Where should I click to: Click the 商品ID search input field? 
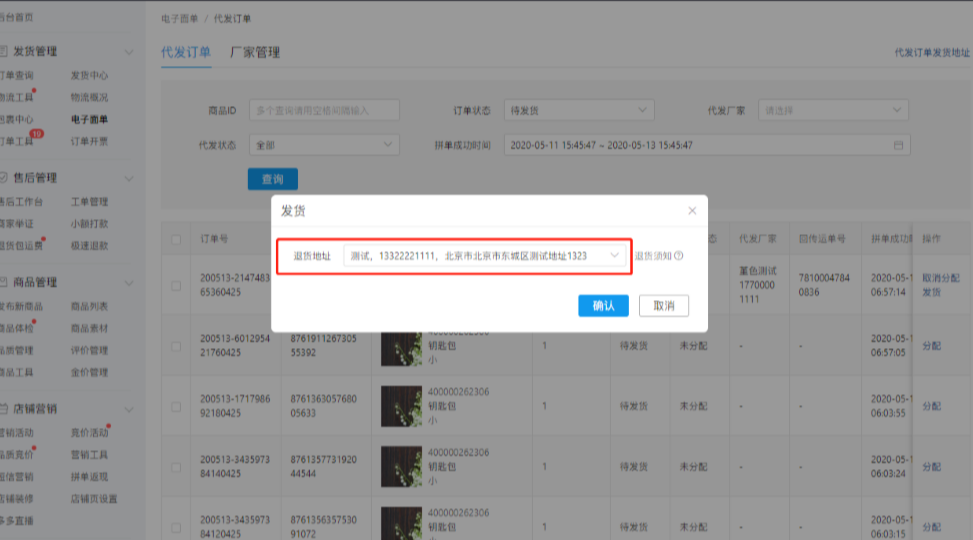coord(323,110)
